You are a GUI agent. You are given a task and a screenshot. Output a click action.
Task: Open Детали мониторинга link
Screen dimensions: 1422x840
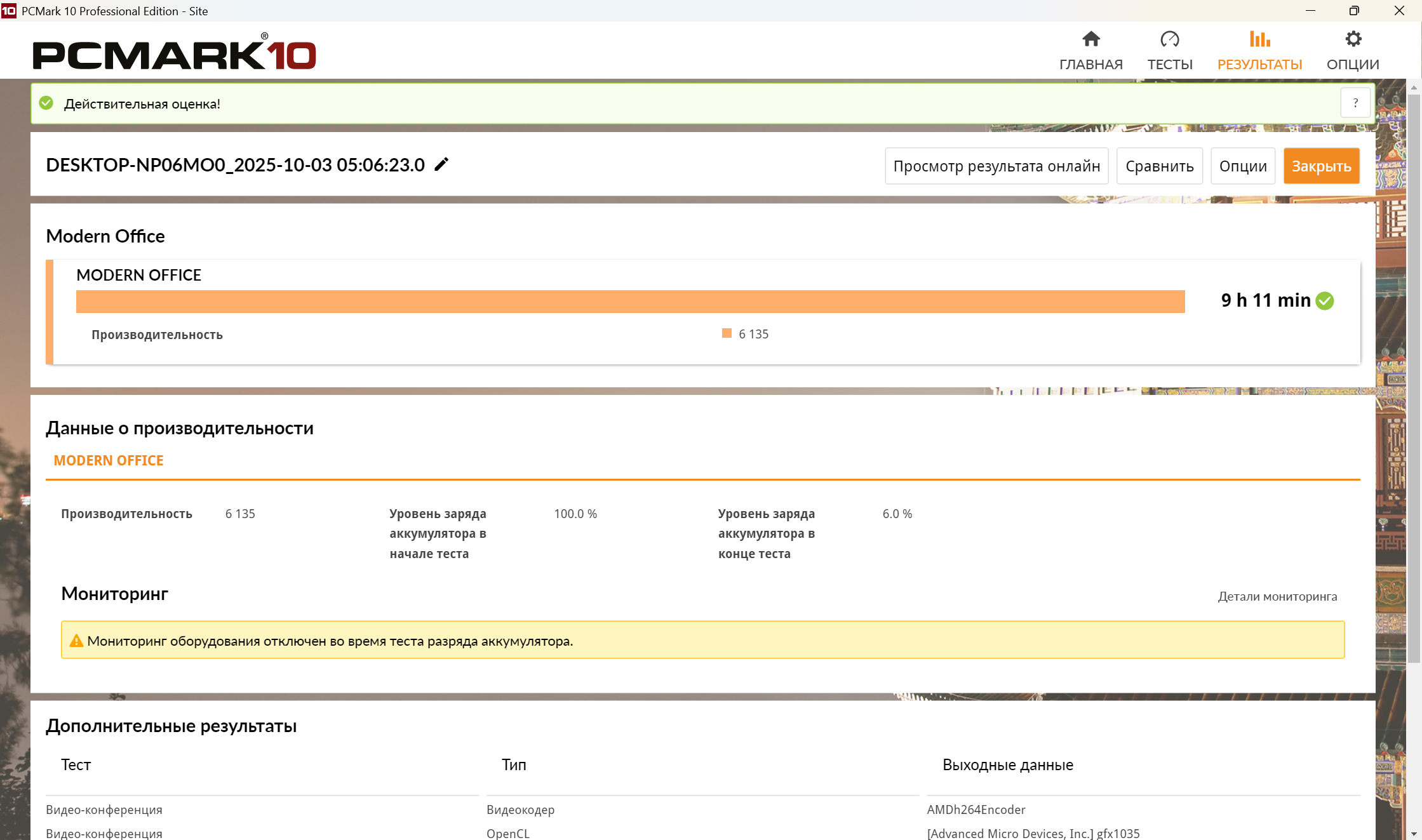point(1277,596)
